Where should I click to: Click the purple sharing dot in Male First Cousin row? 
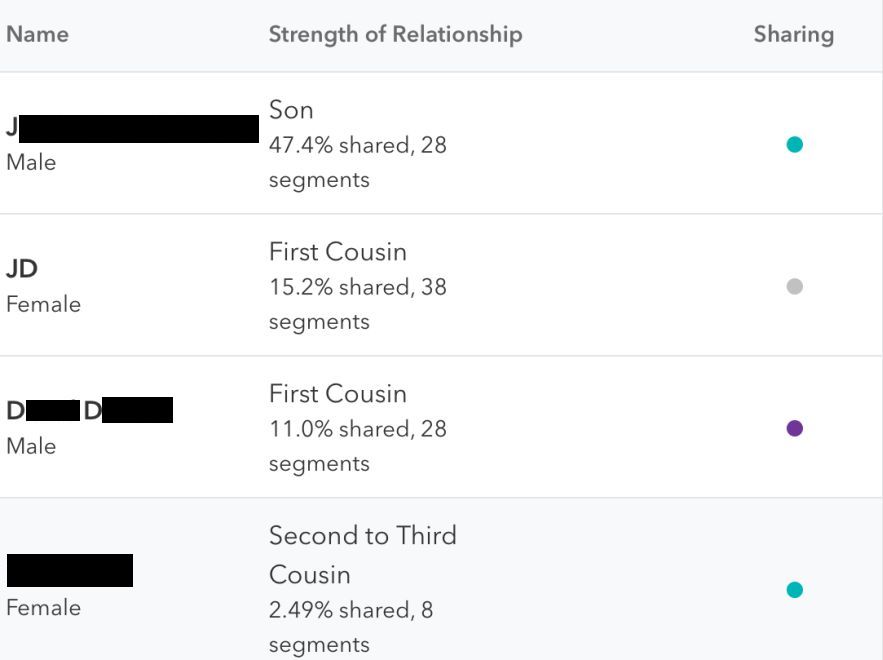point(795,429)
